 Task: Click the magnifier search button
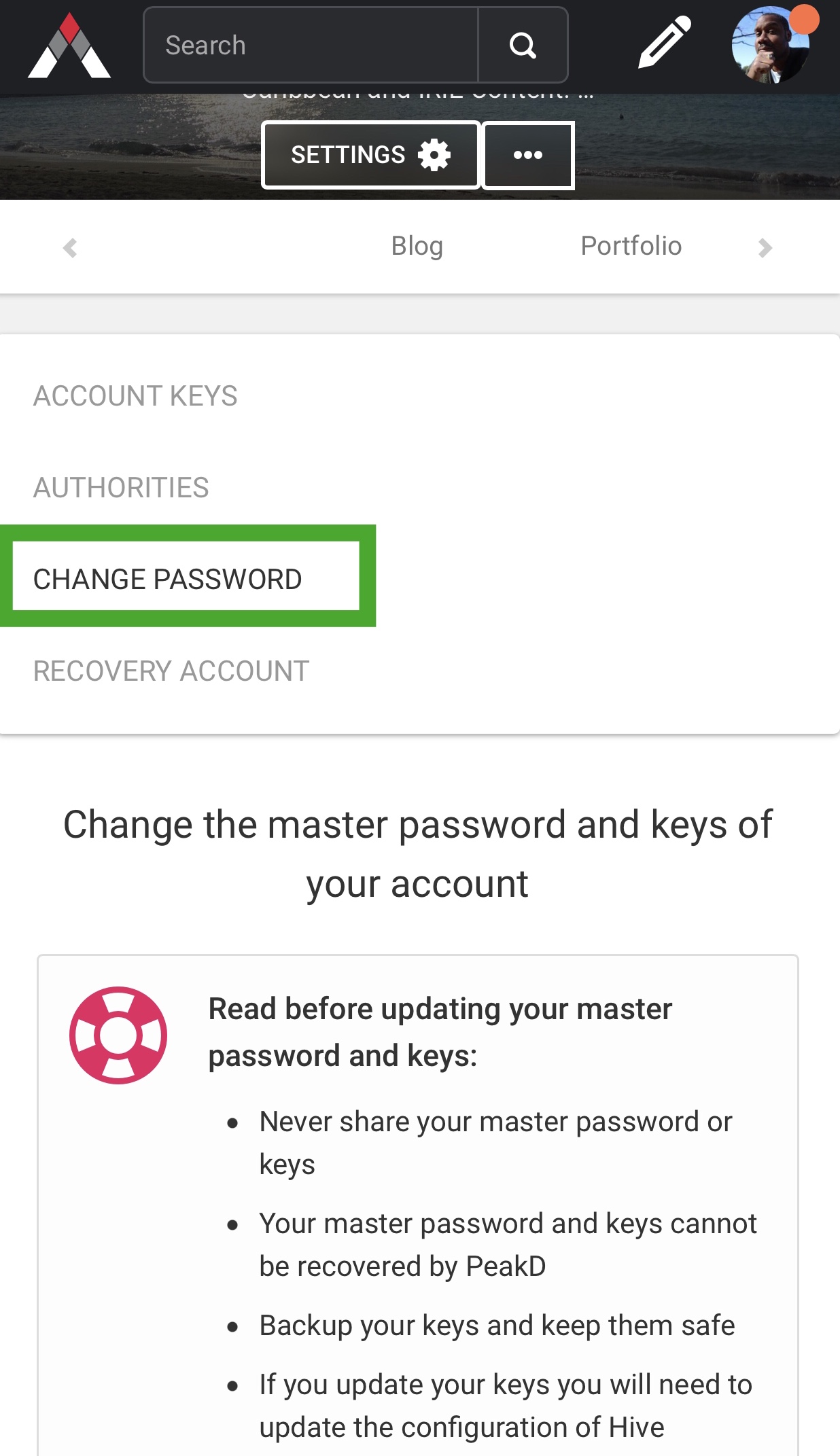pyautogui.click(x=523, y=46)
